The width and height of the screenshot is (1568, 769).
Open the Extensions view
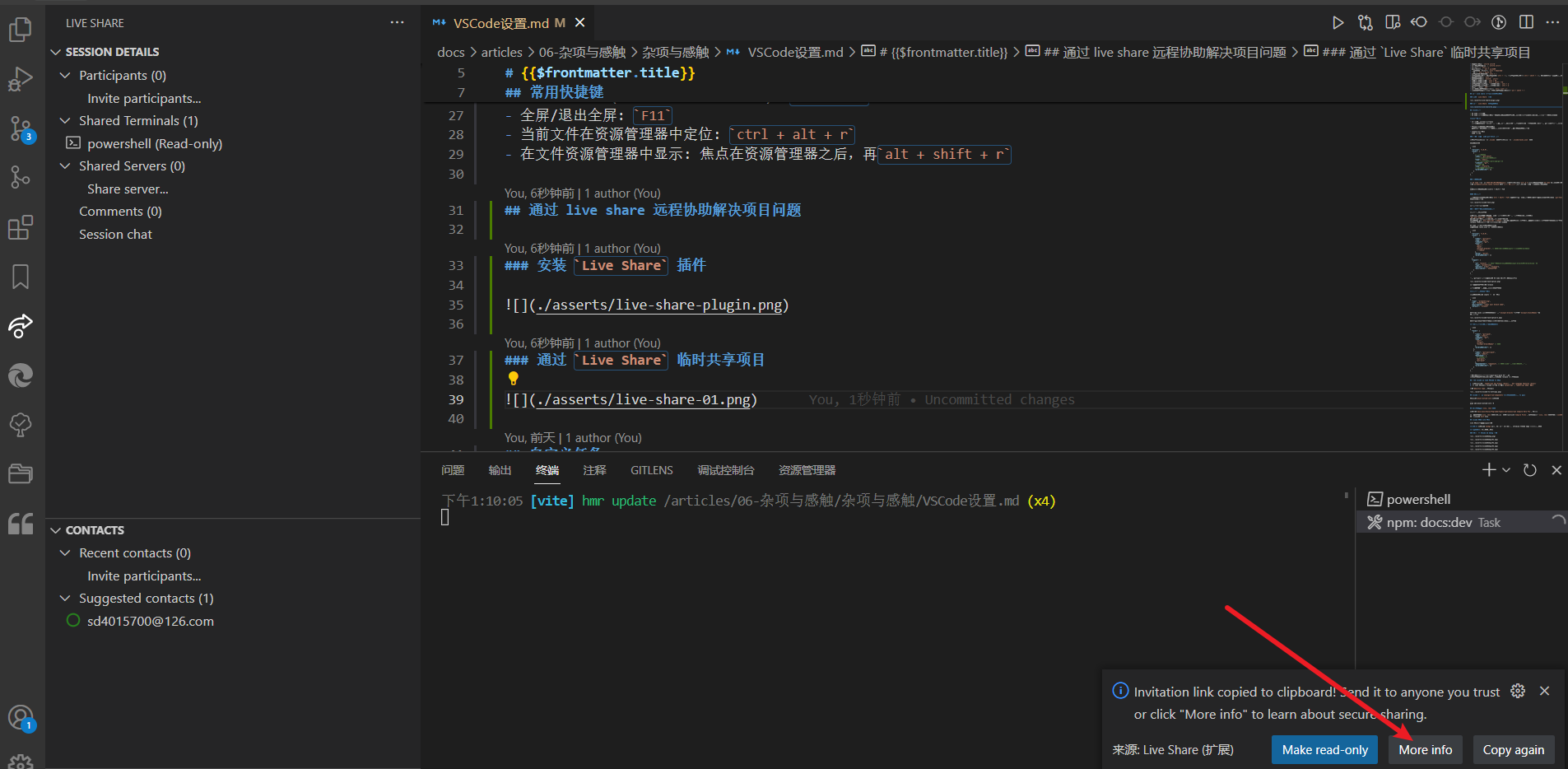click(x=21, y=227)
